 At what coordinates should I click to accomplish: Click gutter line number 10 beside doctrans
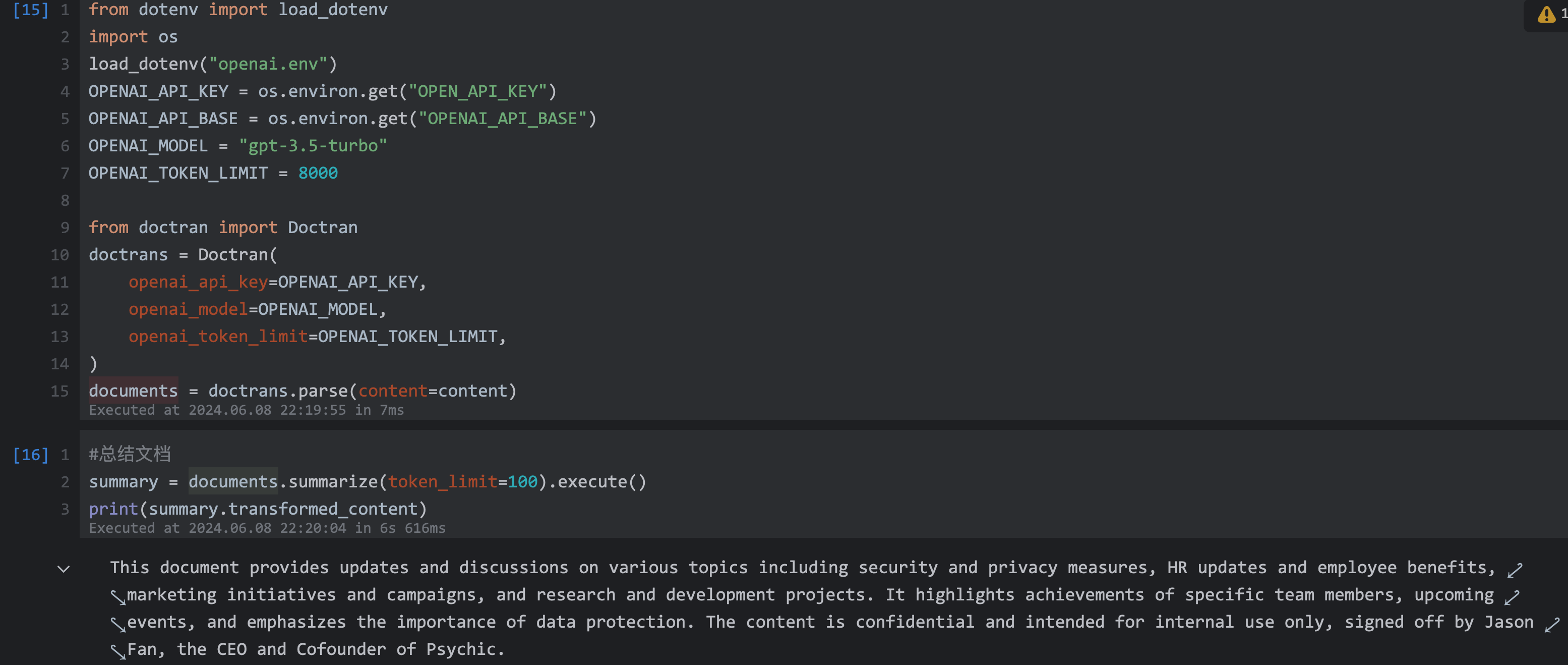coord(59,255)
